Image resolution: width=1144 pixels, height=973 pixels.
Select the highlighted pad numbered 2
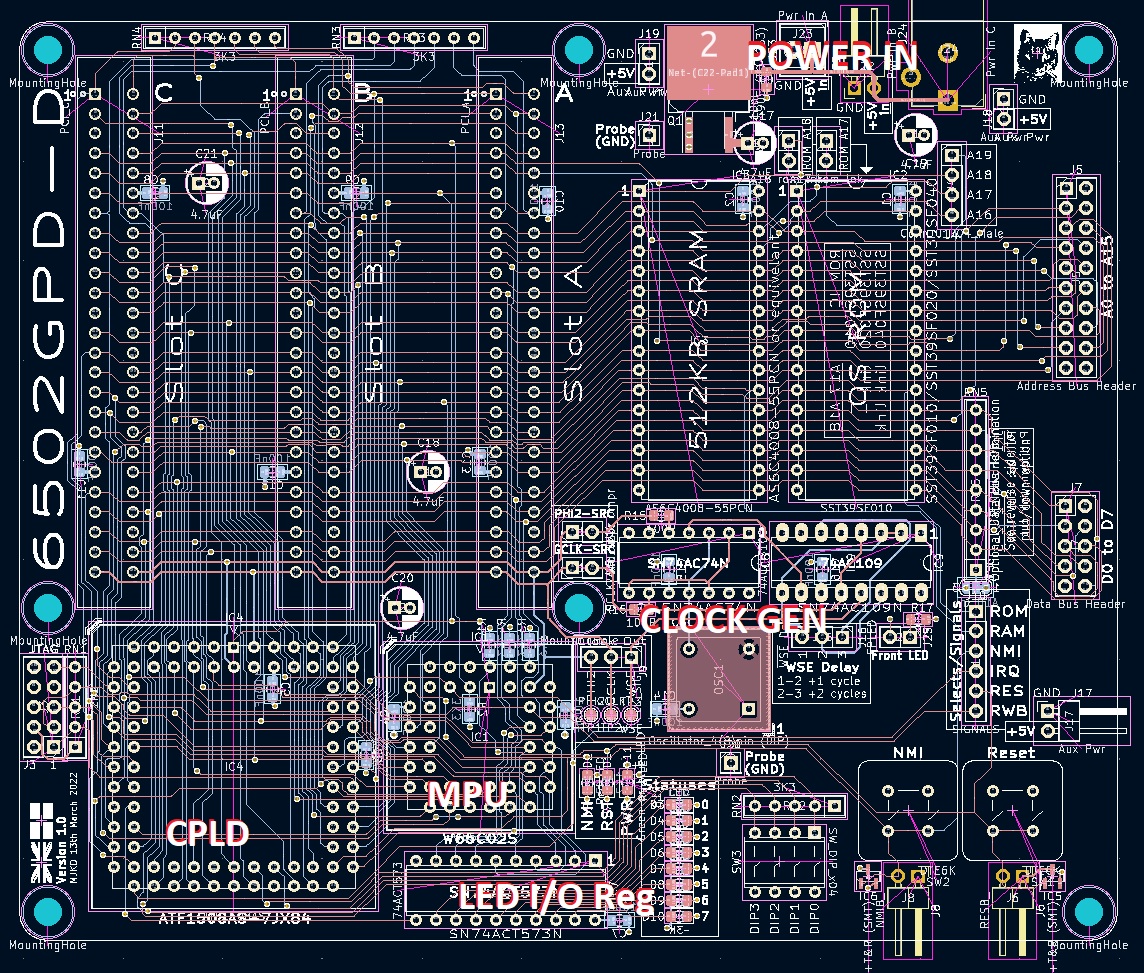click(708, 61)
